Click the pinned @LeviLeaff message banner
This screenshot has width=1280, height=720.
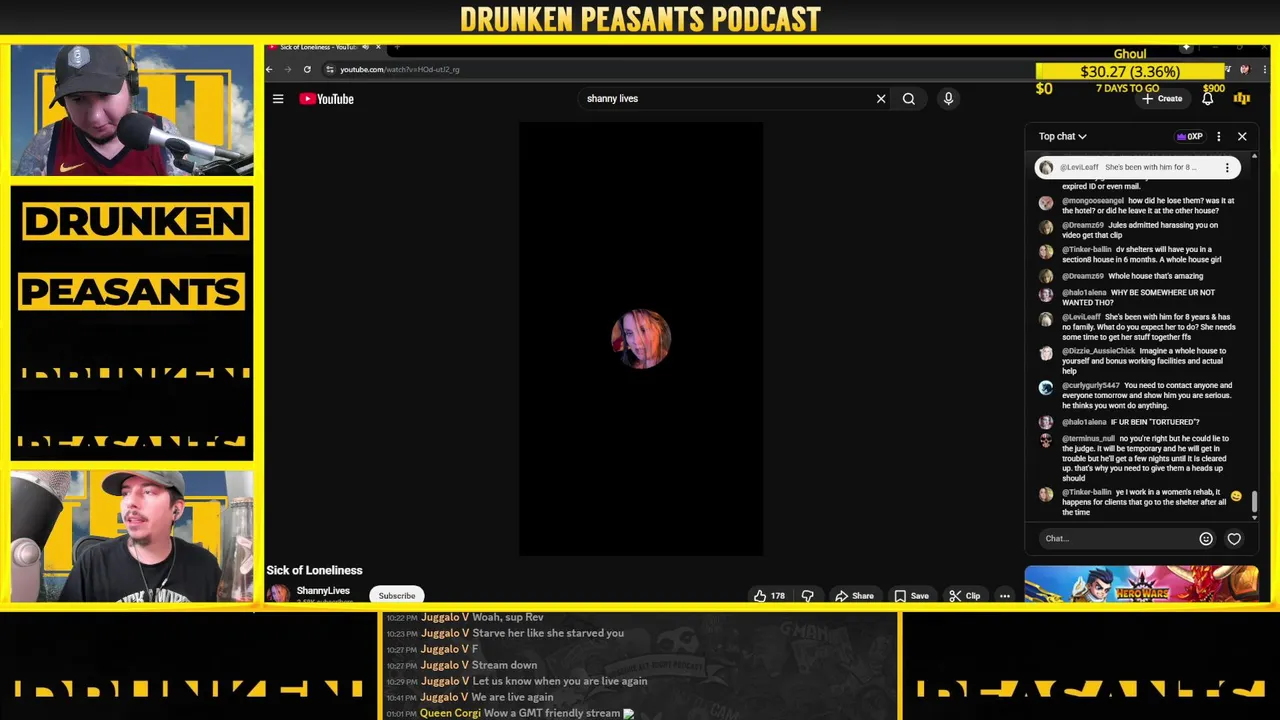(x=1137, y=168)
